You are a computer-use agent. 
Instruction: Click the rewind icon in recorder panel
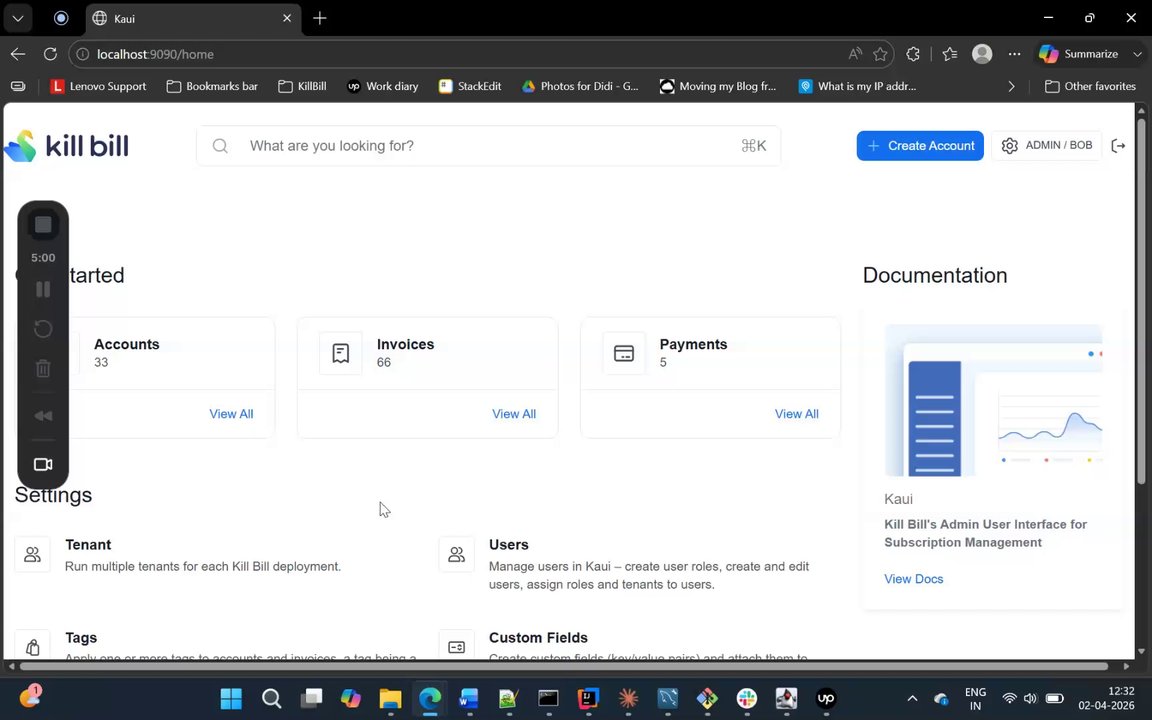(x=43, y=416)
